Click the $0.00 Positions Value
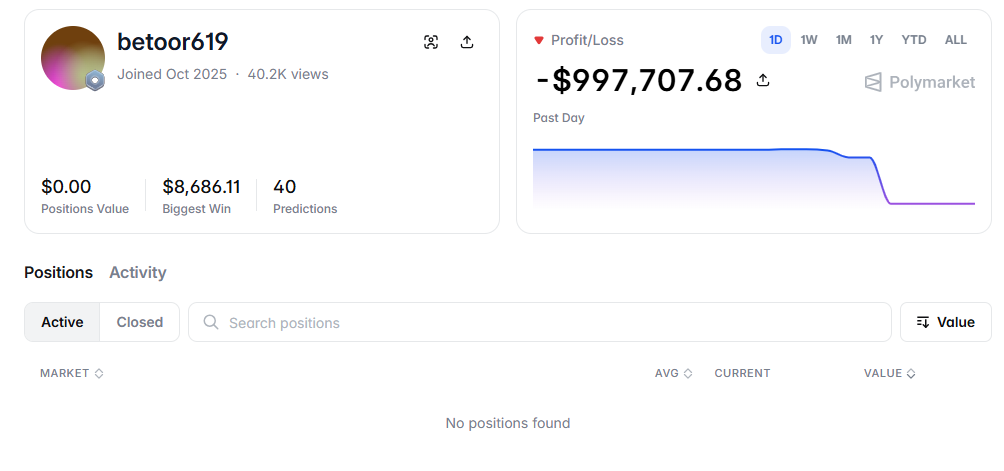 point(66,187)
